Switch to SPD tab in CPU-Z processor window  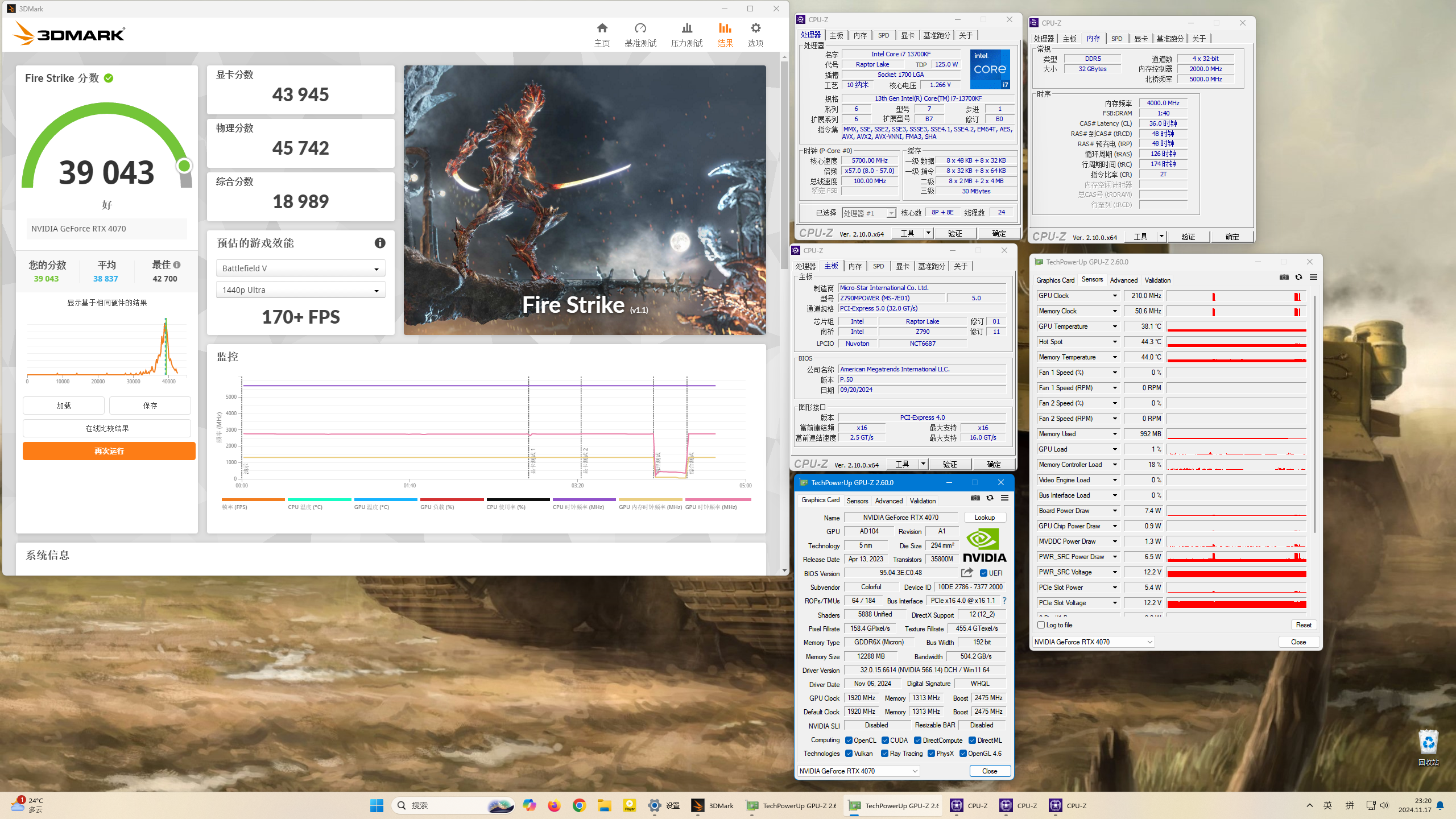pyautogui.click(x=883, y=35)
